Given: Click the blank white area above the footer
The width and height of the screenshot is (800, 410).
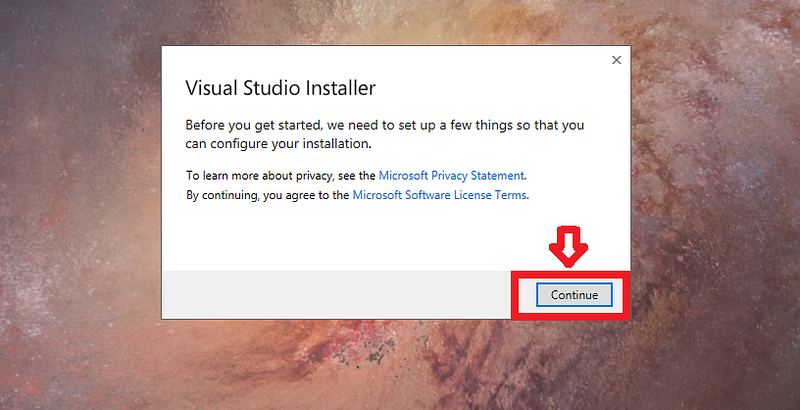Looking at the screenshot, I should click(x=337, y=237).
